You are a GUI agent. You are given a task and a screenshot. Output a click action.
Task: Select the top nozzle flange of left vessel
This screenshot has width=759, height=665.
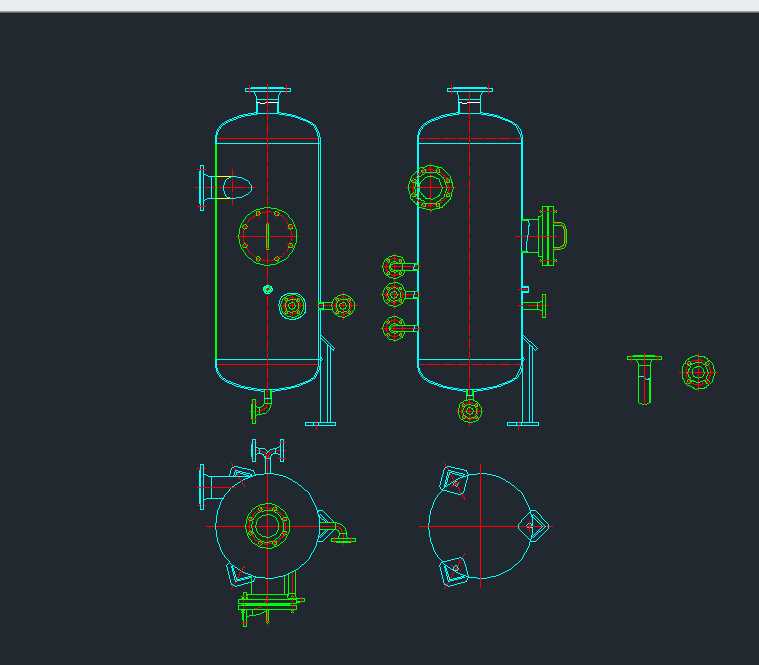(x=268, y=90)
